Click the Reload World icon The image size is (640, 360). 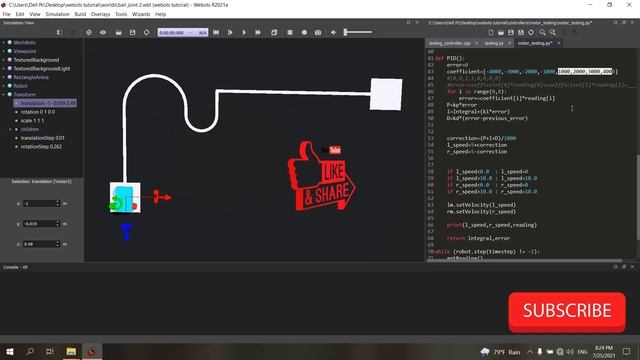[x=147, y=32]
